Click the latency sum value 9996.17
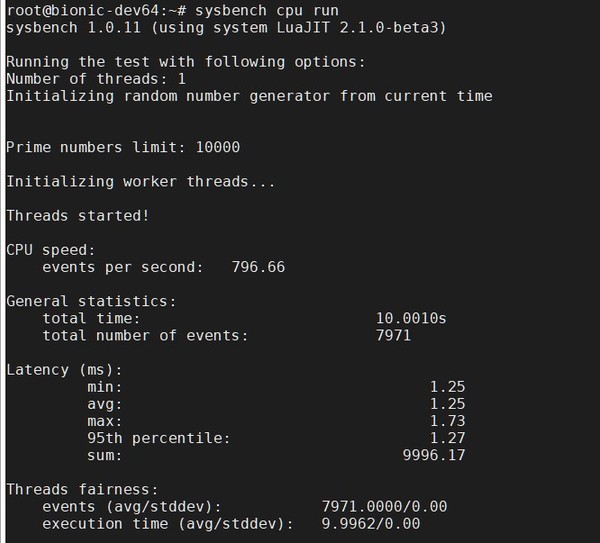Image resolution: width=600 pixels, height=543 pixels. tap(433, 455)
